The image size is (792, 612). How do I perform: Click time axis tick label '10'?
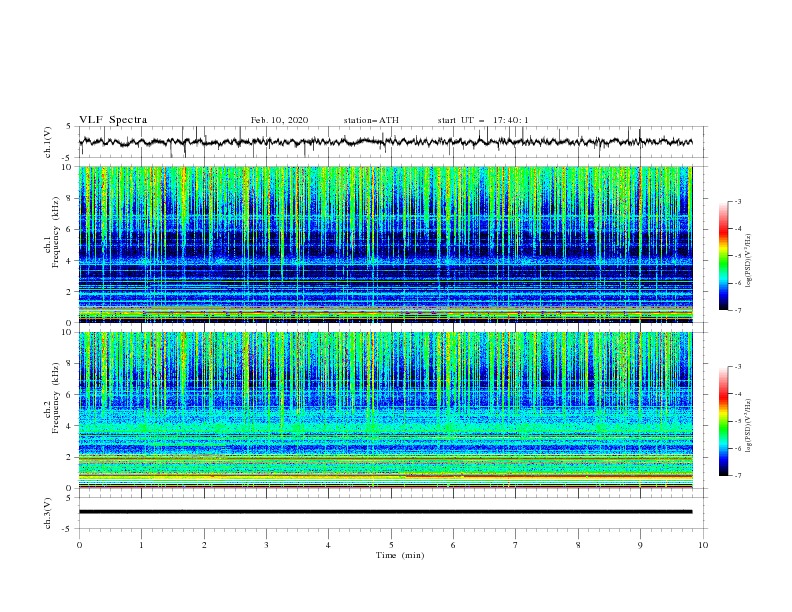703,545
